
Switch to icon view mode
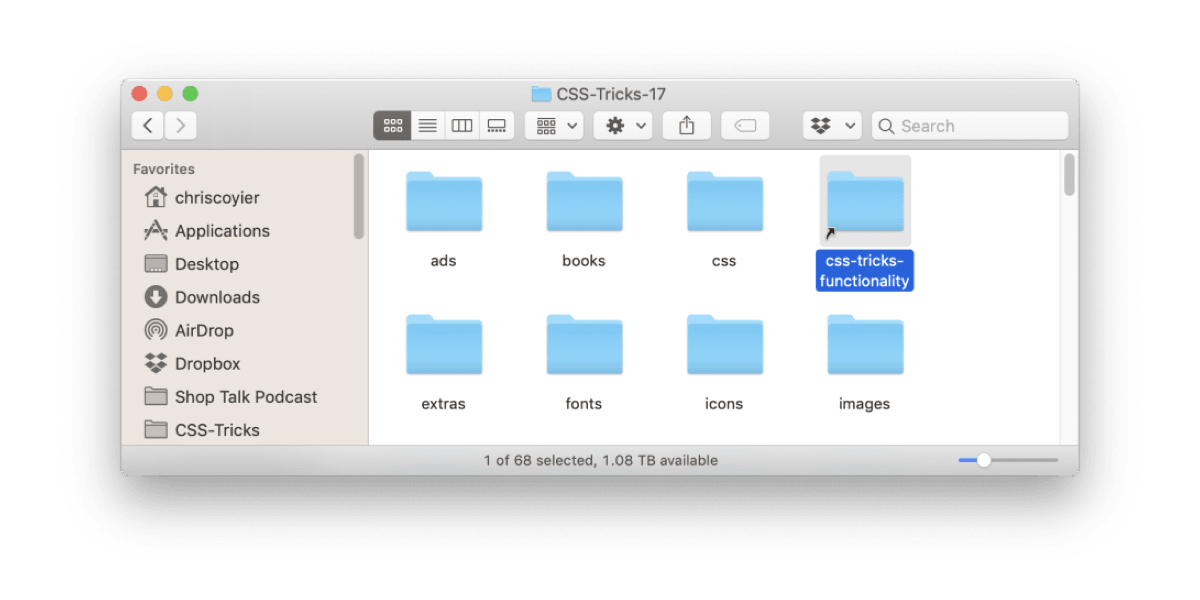pos(392,126)
